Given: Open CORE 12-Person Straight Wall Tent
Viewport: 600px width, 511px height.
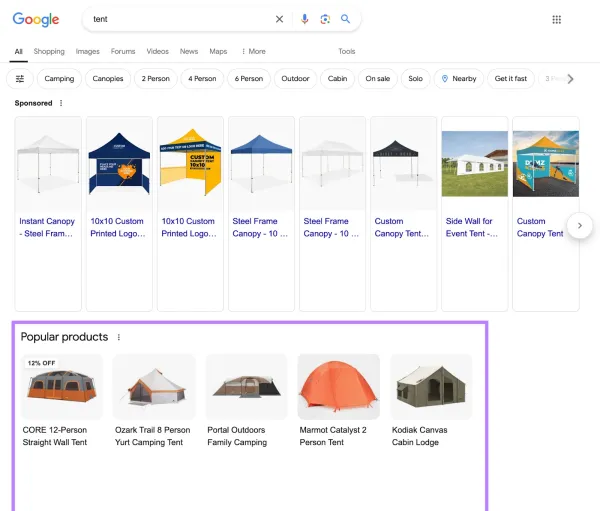Looking at the screenshot, I should tap(55, 436).
